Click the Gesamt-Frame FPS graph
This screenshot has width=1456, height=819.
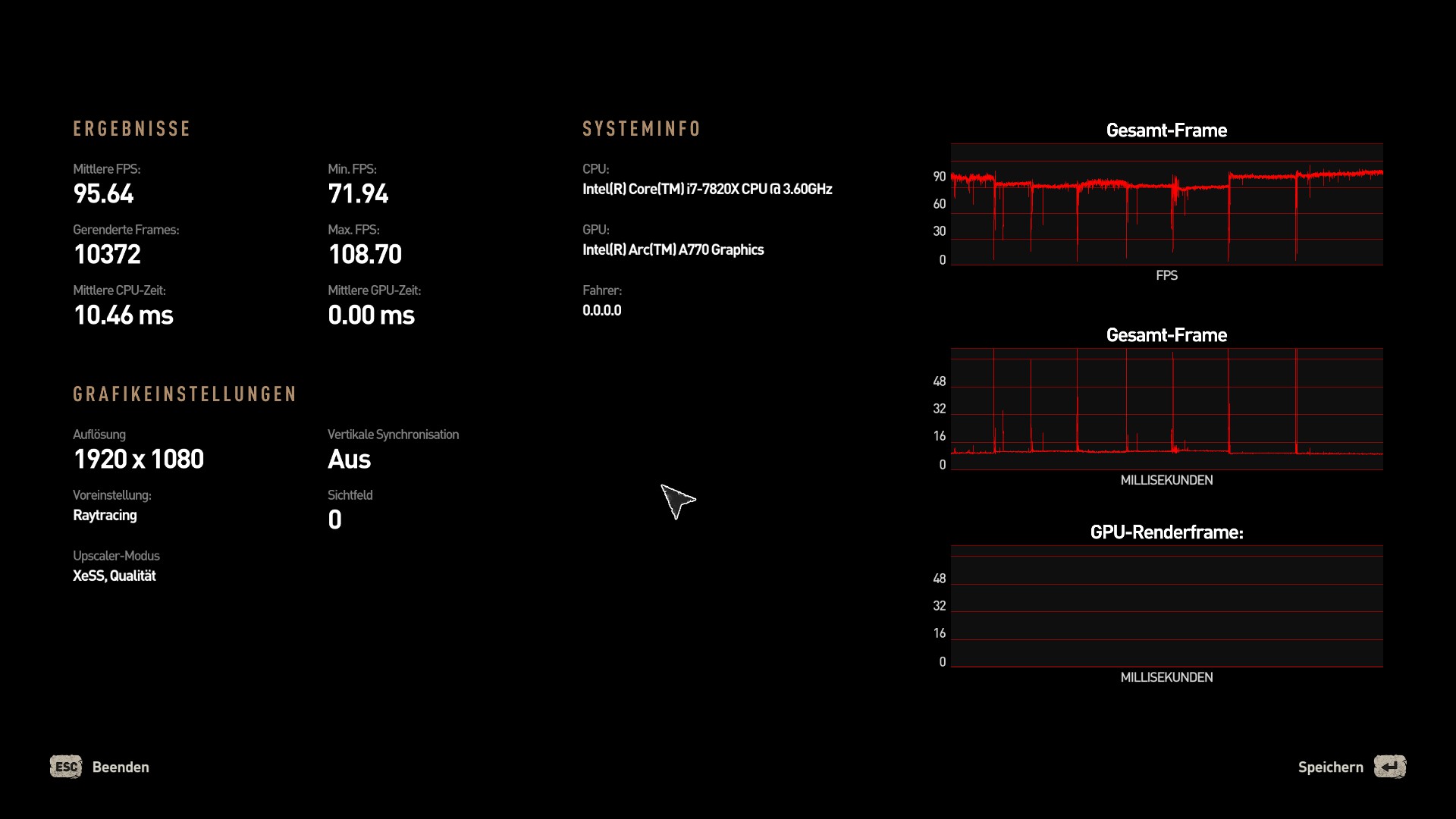1166,205
